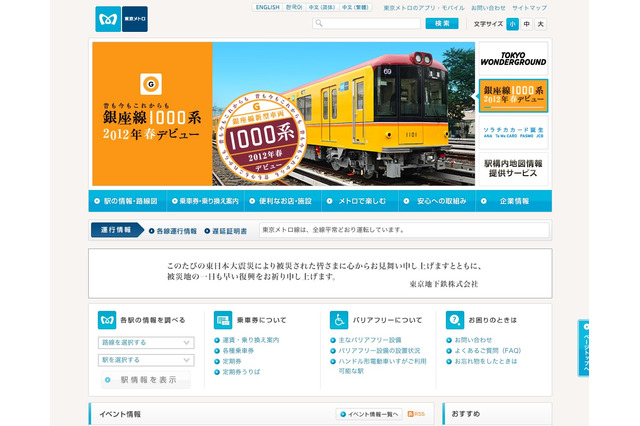
Task: Switch language to Korean (한국어)
Action: tap(294, 7)
